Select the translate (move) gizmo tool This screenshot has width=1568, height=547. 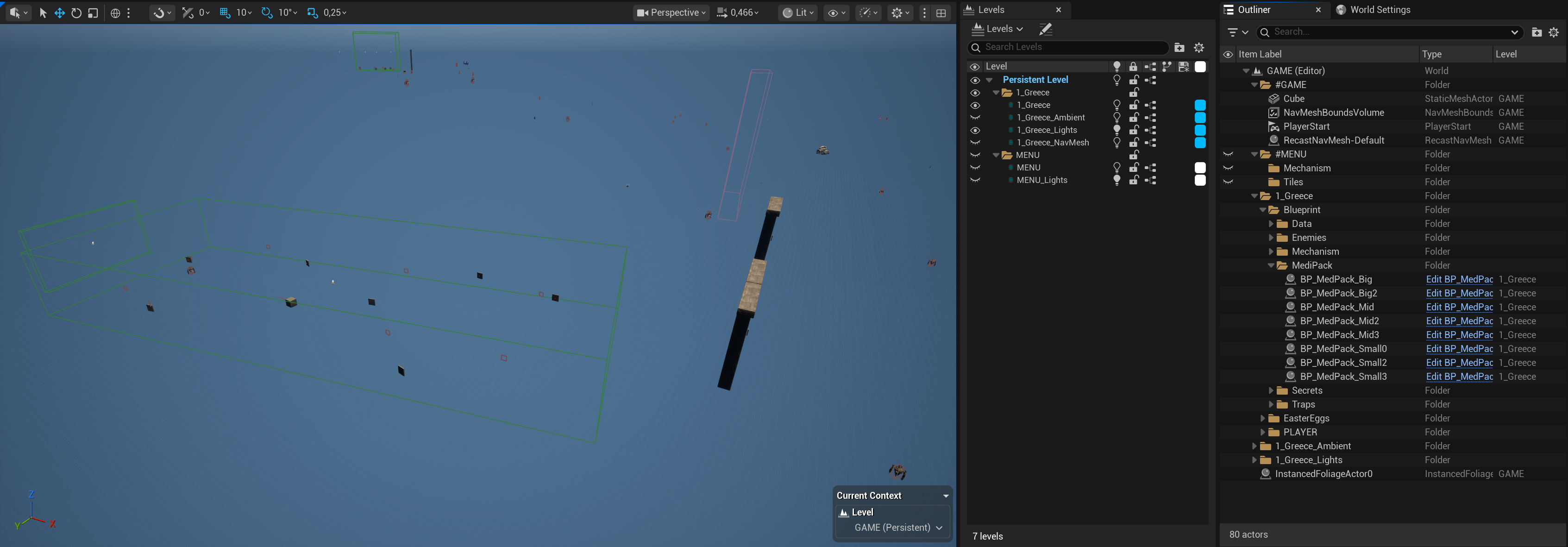click(x=60, y=13)
